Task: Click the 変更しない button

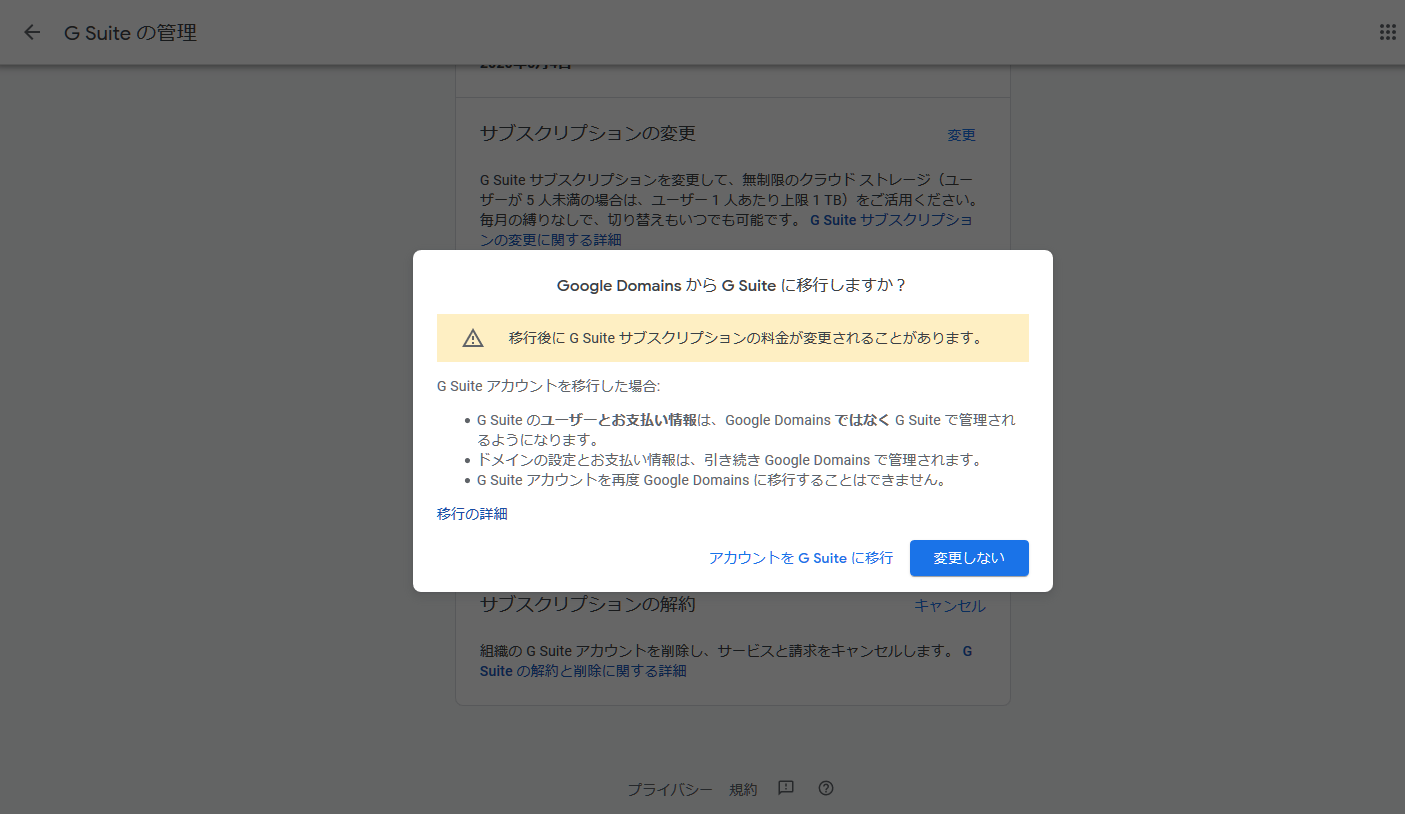Action: click(969, 558)
